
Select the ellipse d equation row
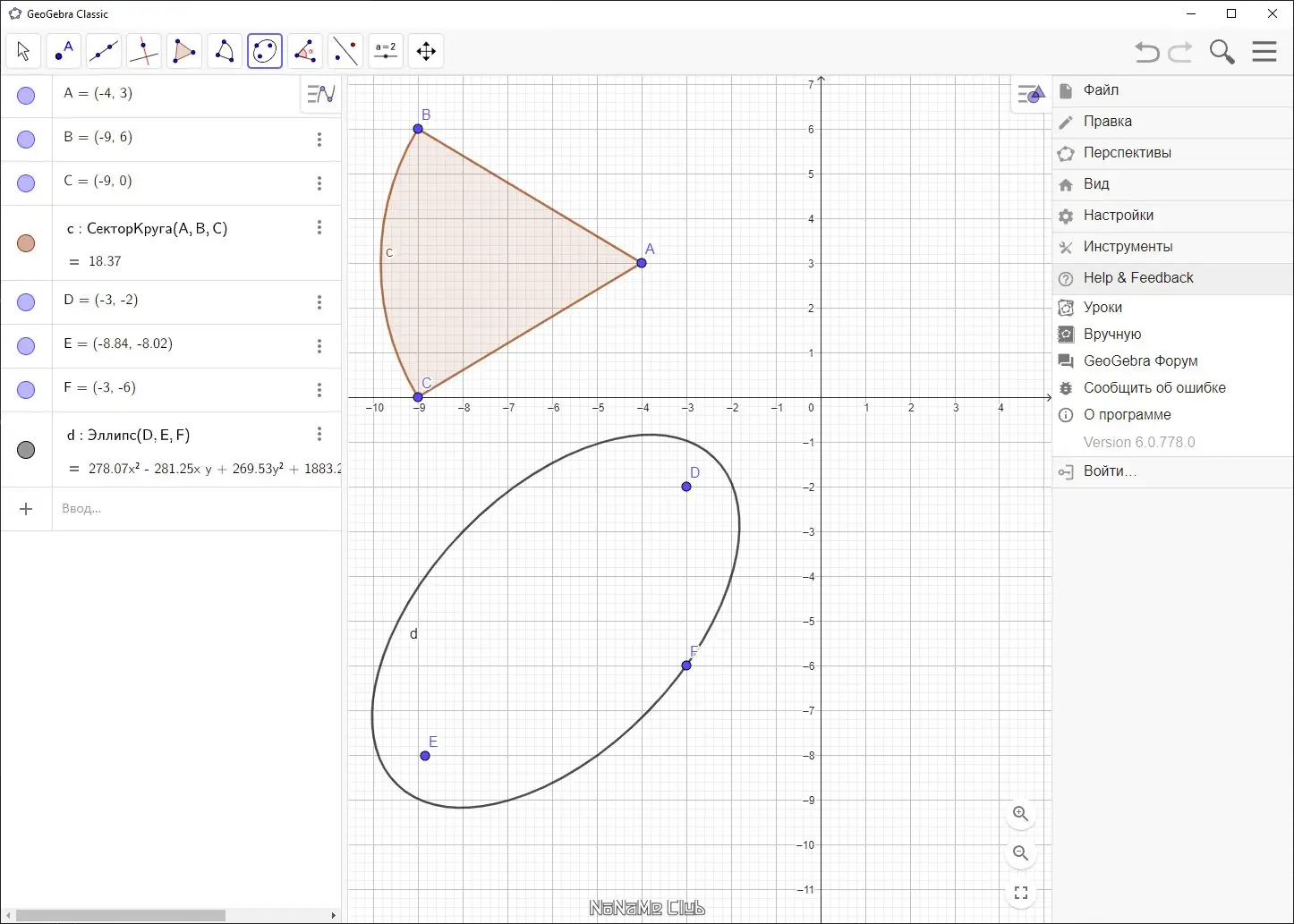pos(197,450)
